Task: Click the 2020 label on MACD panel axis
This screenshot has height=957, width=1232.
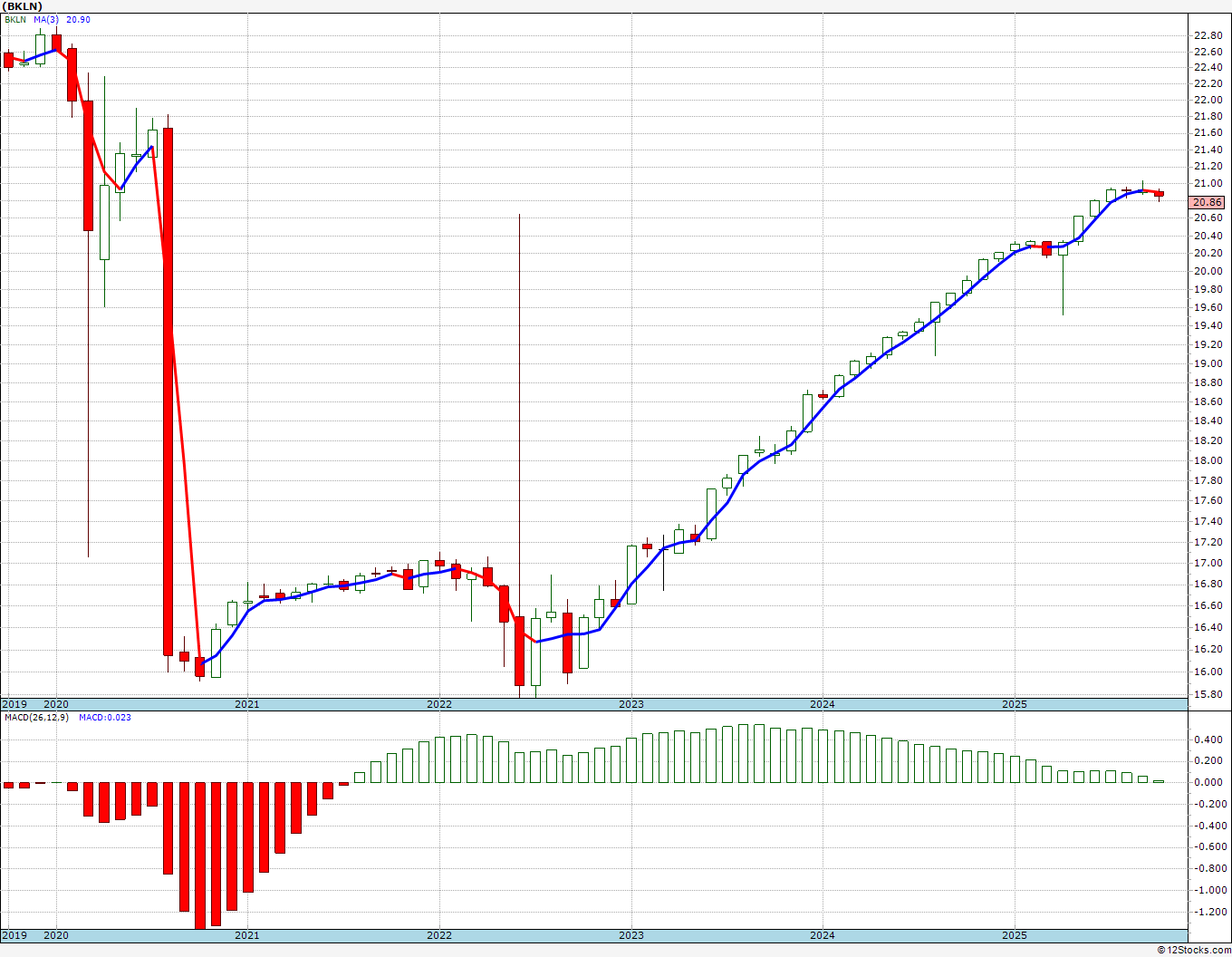Action: pyautogui.click(x=56, y=935)
